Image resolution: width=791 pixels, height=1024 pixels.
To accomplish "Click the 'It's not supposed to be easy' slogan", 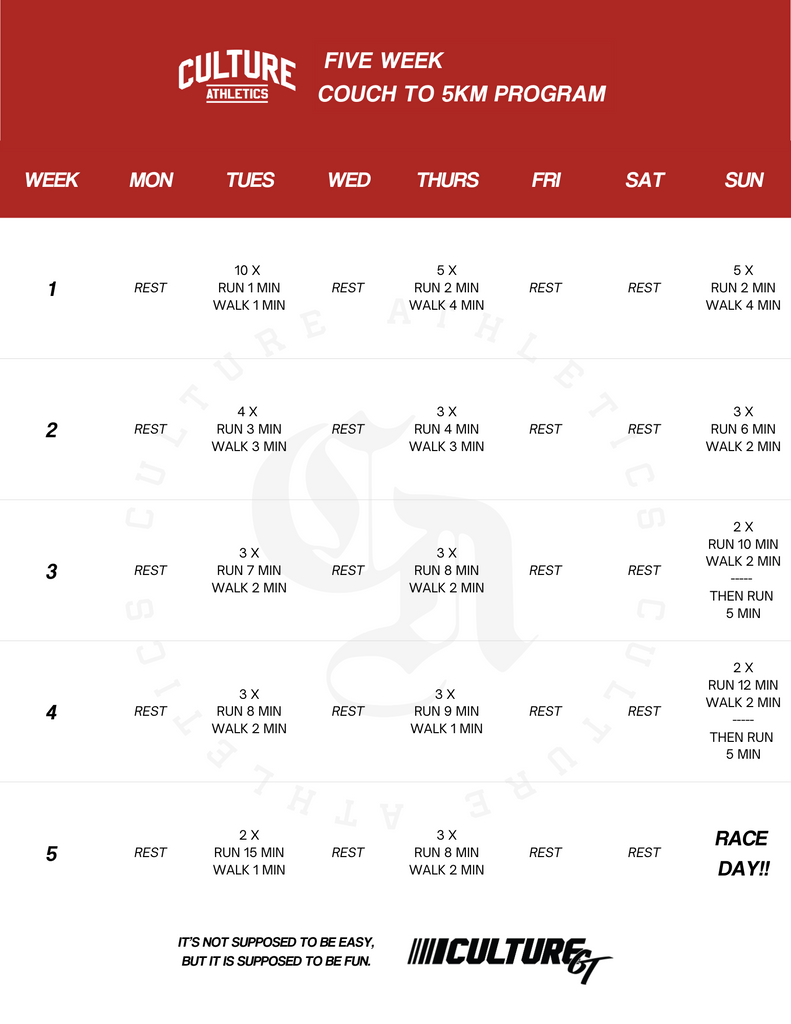I will tap(276, 952).
